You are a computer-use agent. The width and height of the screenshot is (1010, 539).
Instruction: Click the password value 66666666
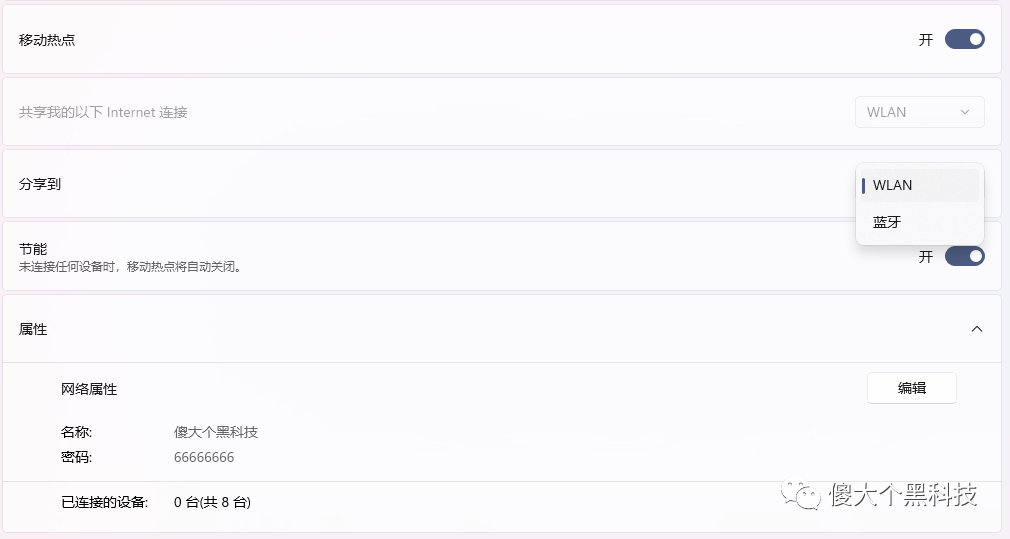click(204, 457)
